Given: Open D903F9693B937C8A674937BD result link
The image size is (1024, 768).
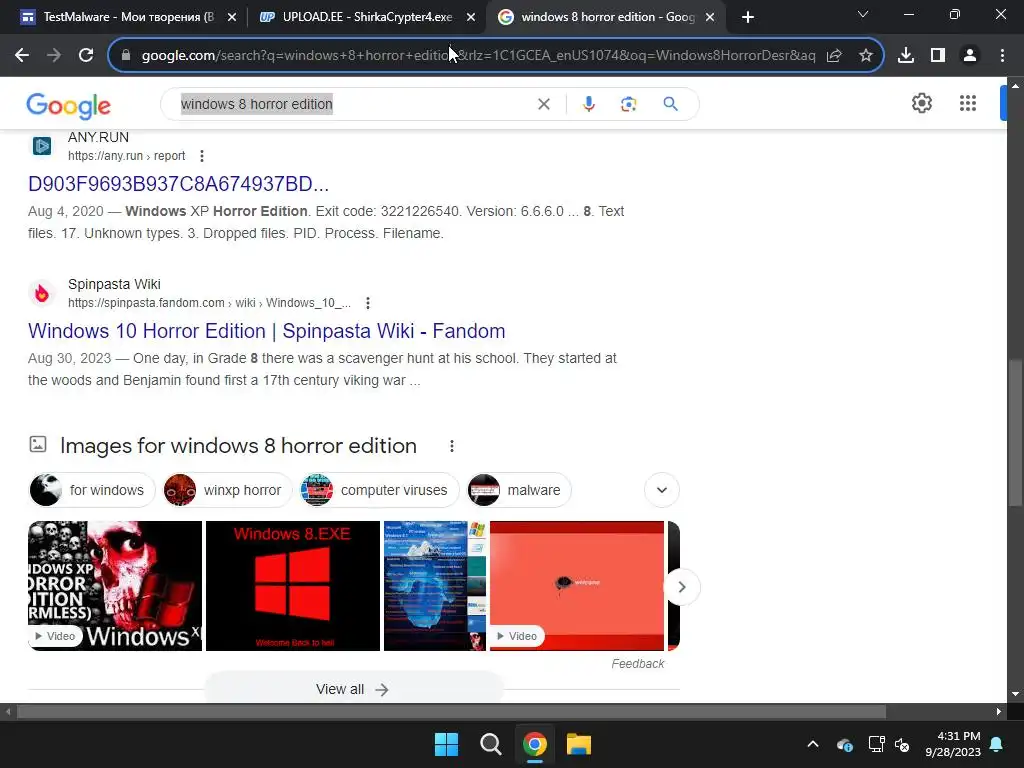Looking at the screenshot, I should point(178,184).
